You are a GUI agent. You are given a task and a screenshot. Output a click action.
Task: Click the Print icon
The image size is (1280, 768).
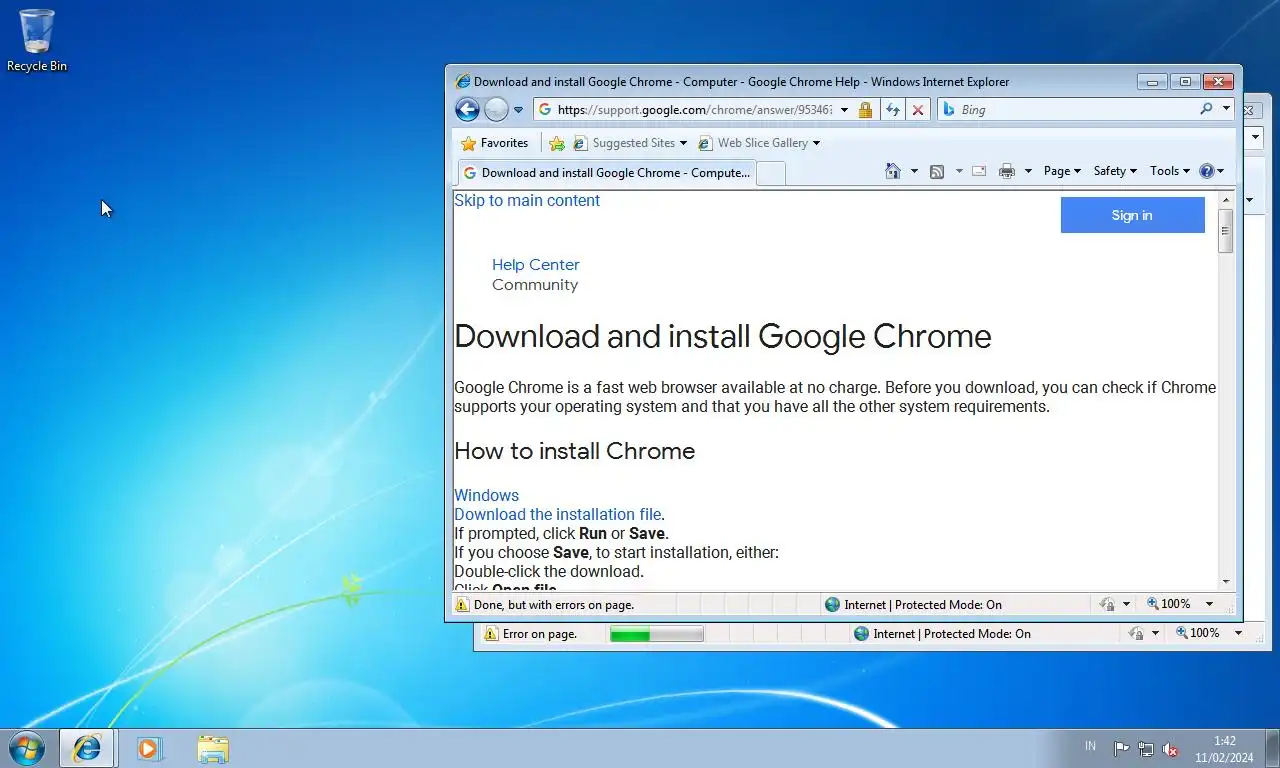tap(1007, 171)
